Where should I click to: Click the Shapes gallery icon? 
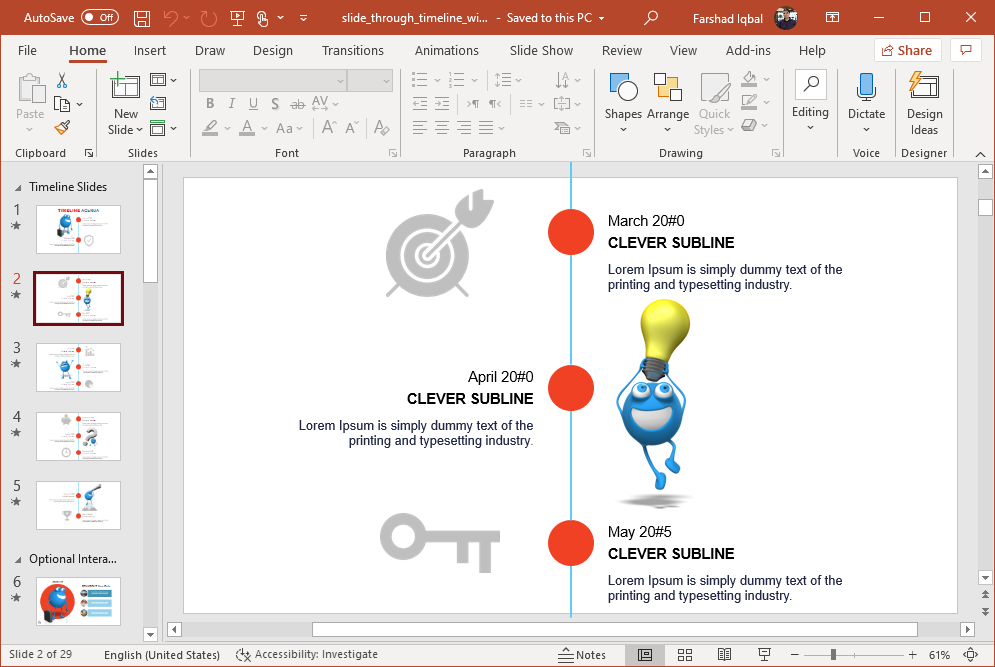point(623,88)
